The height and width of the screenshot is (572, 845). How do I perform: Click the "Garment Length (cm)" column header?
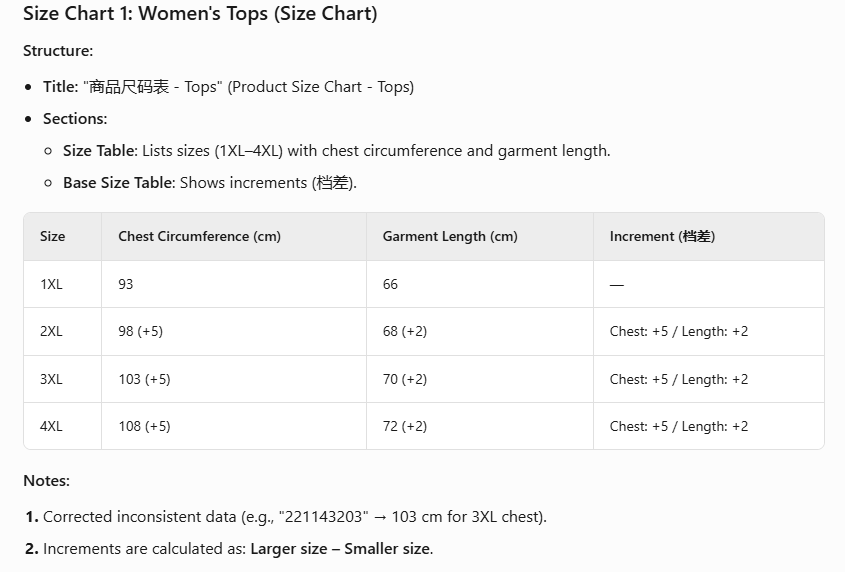450,237
